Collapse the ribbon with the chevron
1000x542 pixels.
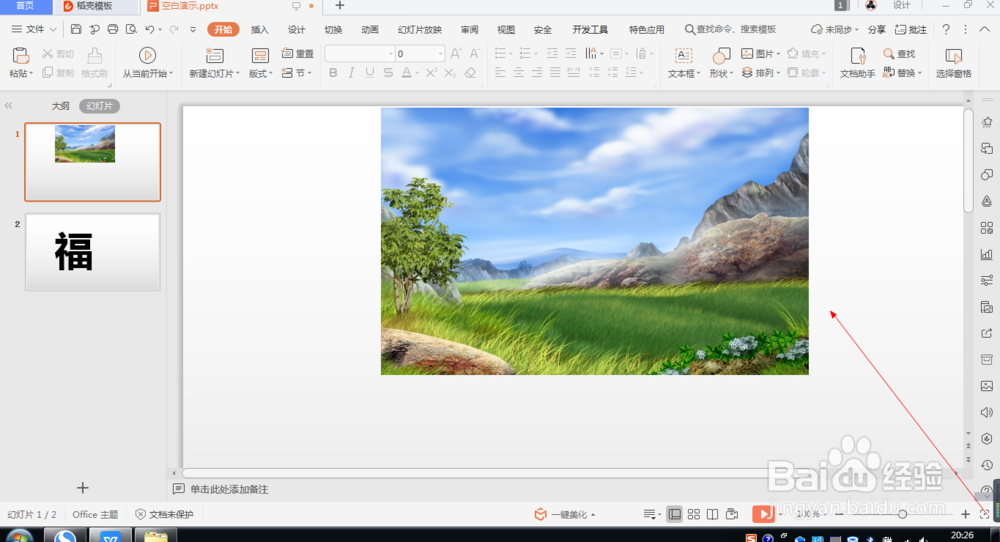985,29
